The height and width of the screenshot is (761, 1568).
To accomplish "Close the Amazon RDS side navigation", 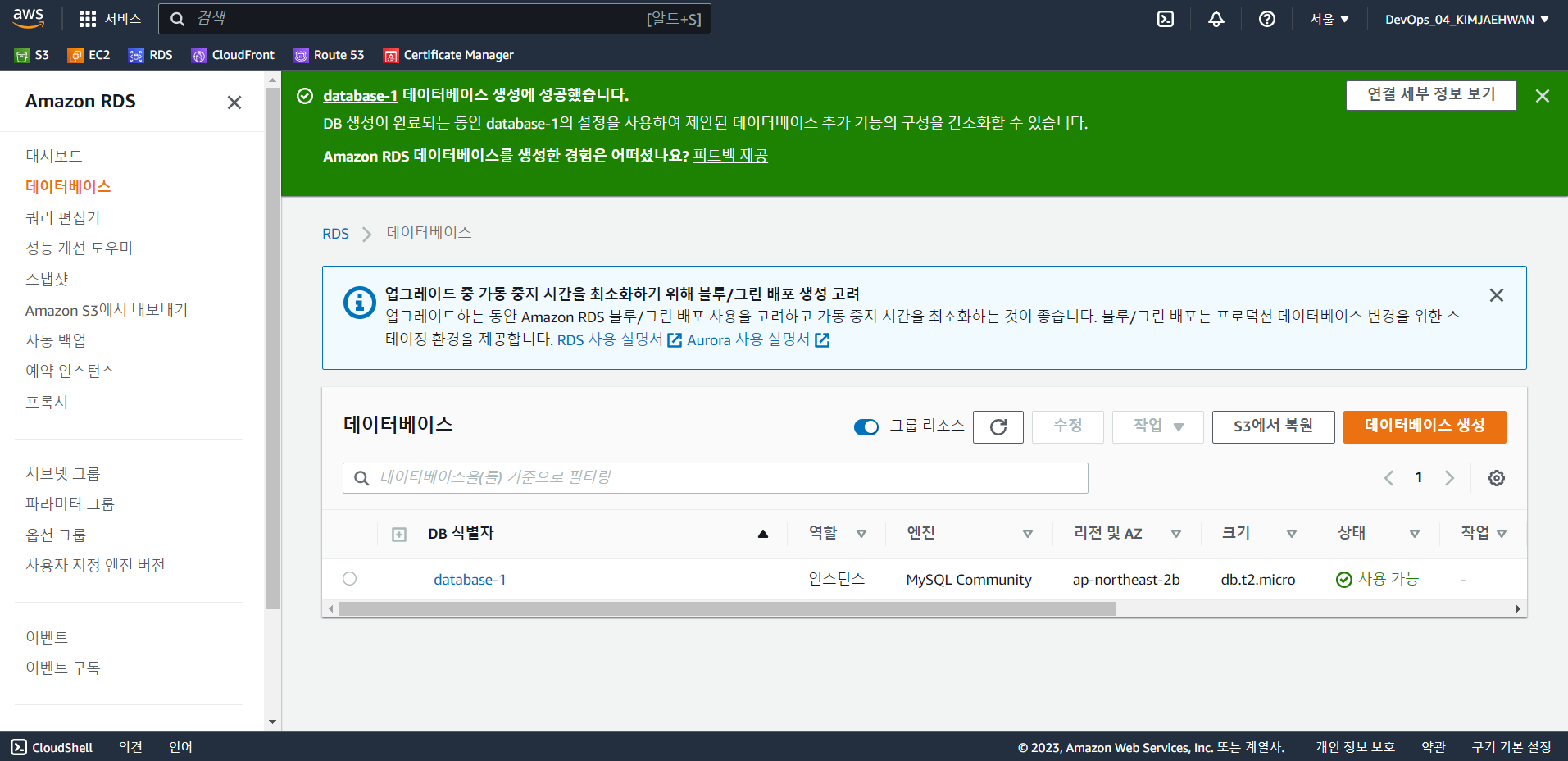I will pos(234,103).
